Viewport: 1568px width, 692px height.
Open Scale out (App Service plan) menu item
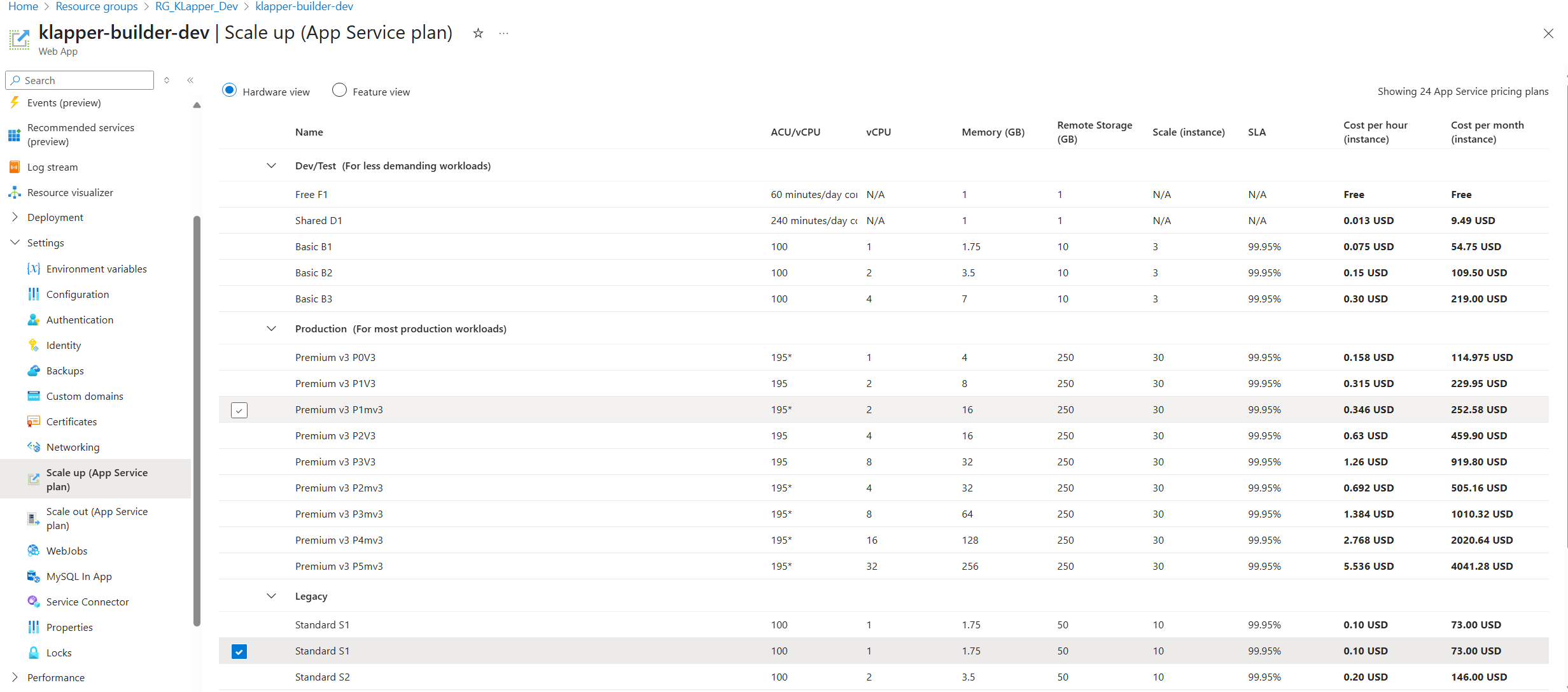click(97, 518)
